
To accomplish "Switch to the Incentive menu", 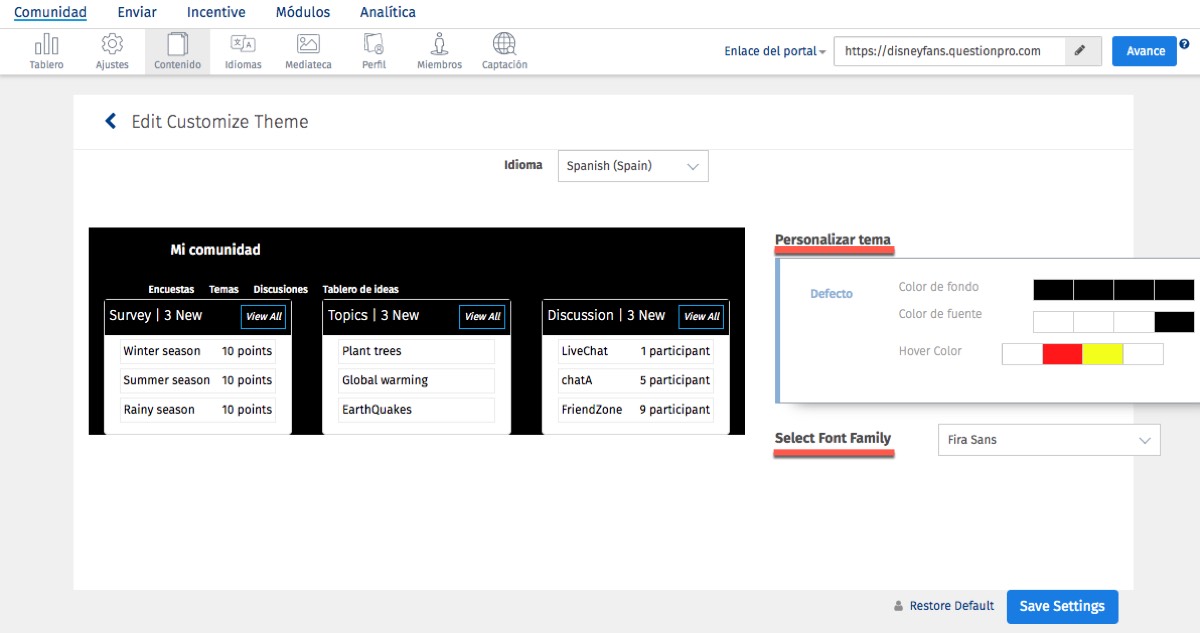I will (216, 13).
